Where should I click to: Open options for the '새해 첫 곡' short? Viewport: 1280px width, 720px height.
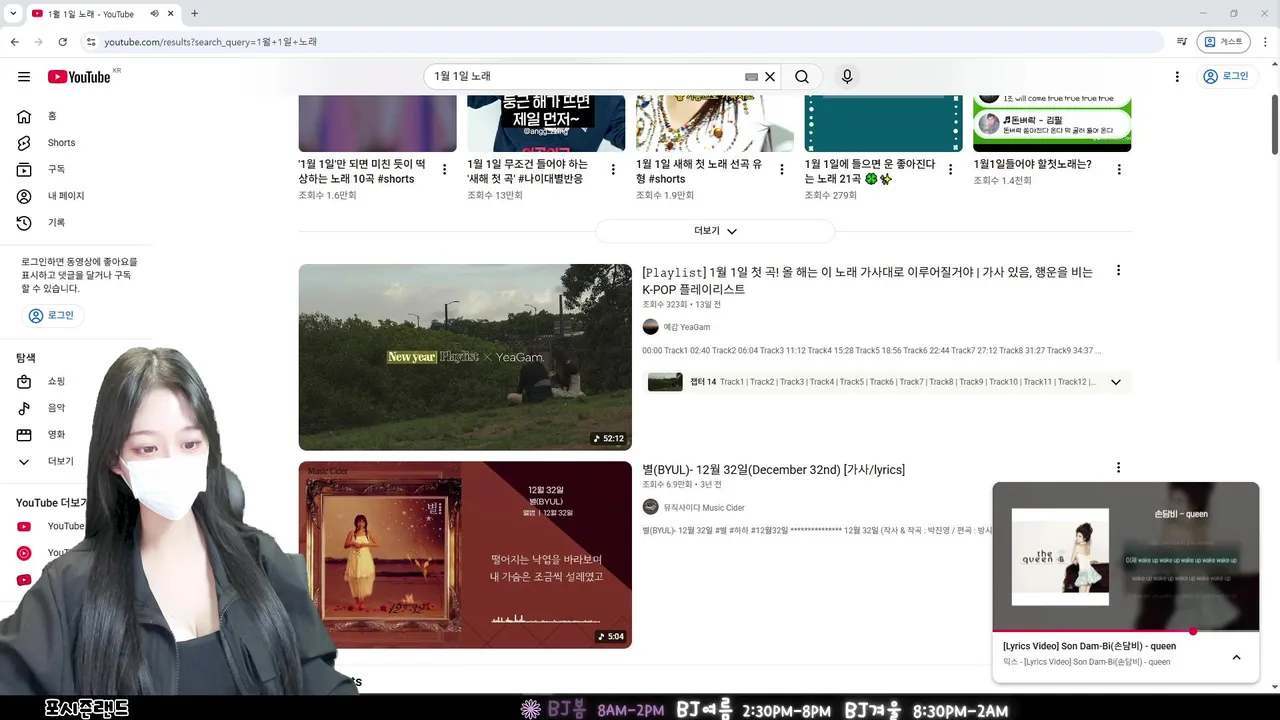click(613, 170)
